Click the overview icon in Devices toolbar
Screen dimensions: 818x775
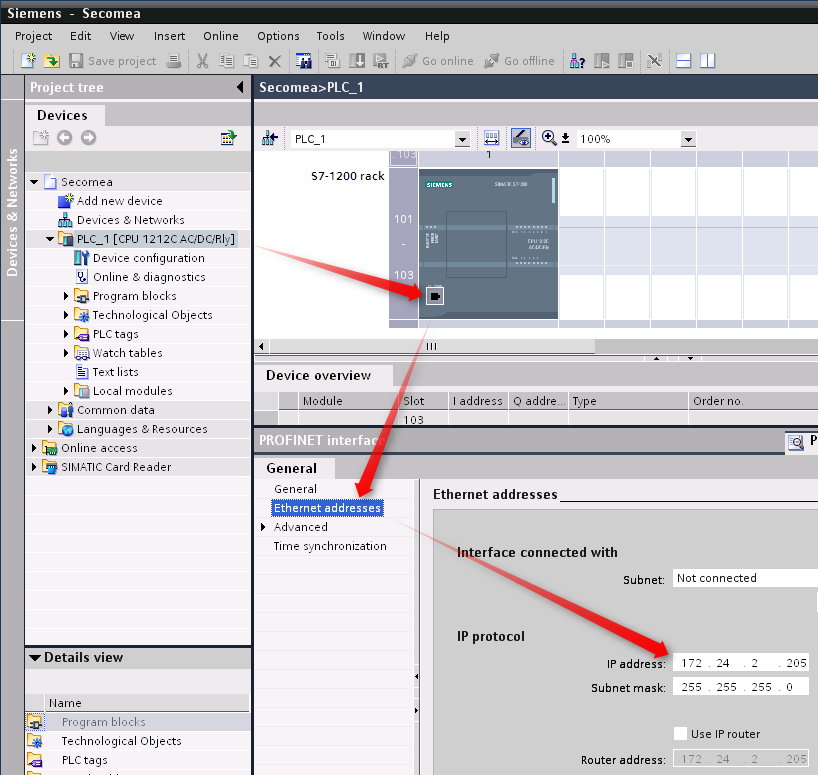click(x=228, y=138)
